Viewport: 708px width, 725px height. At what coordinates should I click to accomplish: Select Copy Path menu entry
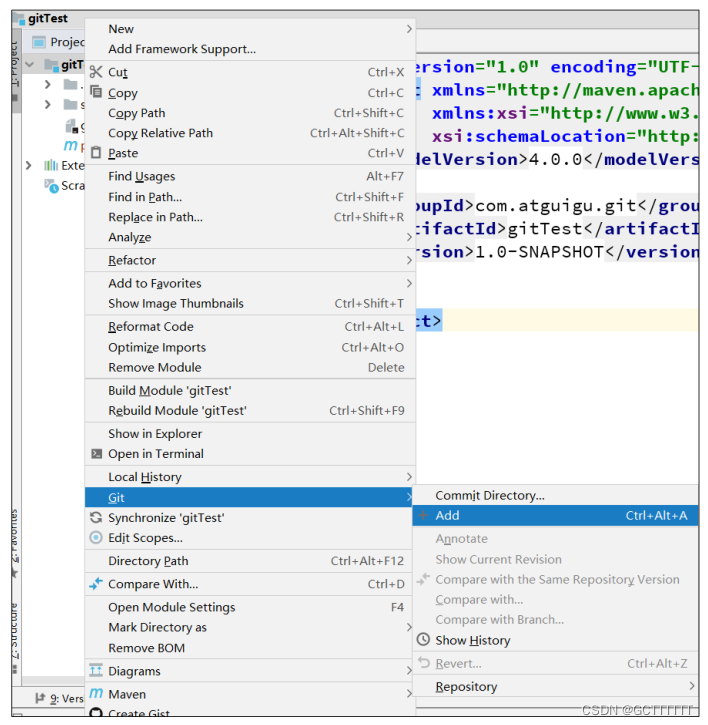[x=250, y=113]
